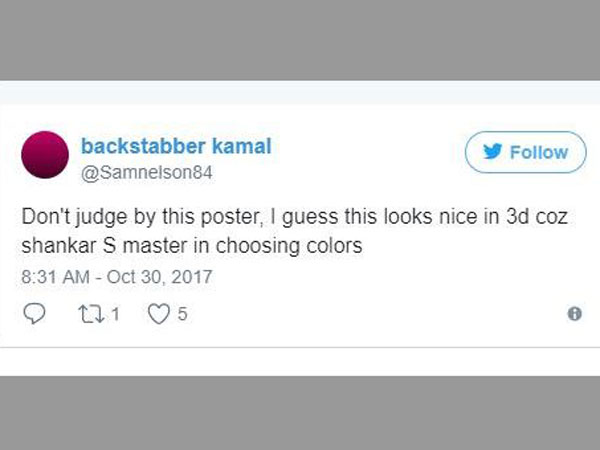The image size is (600, 450).
Task: Open the backstabber kamal profile name
Action: click(176, 146)
